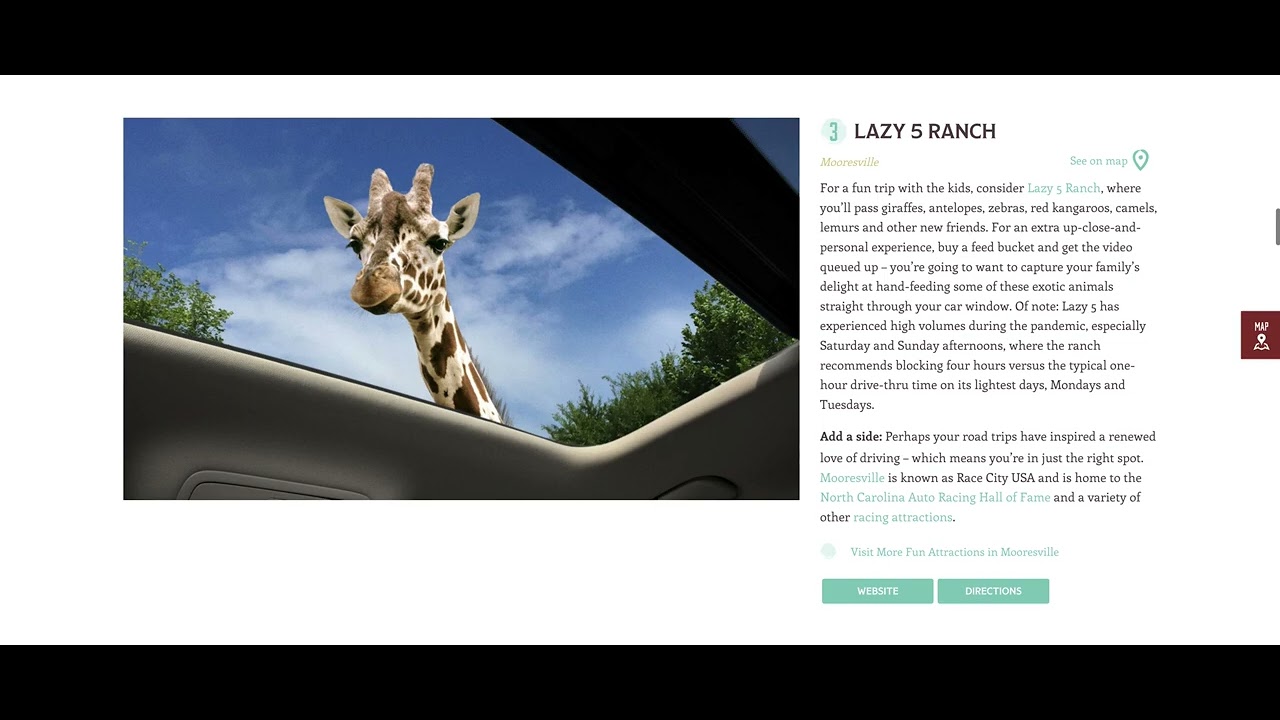Screen dimensions: 1280x720
Task: Open Visit More Fun Attractions in Mooresville
Action: 954,552
